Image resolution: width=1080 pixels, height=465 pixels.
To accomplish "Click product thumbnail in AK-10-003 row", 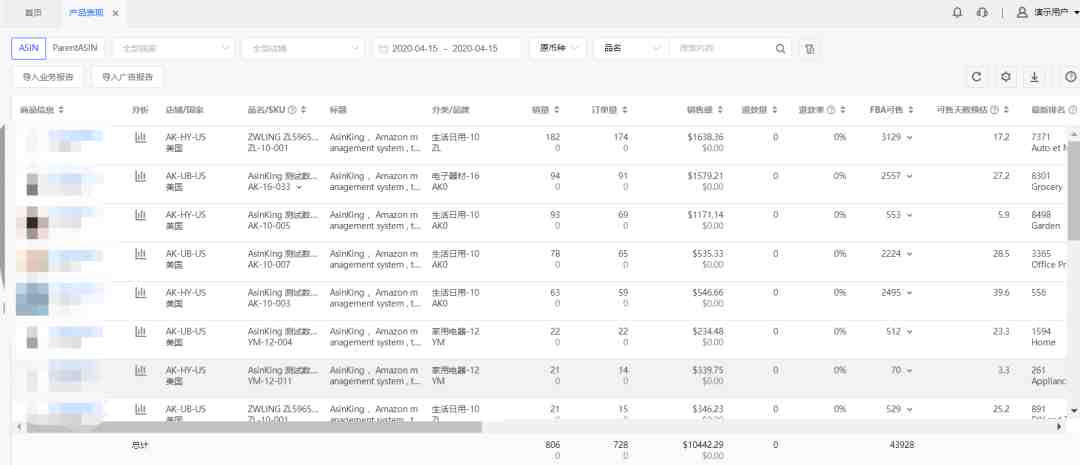I will tap(32, 299).
